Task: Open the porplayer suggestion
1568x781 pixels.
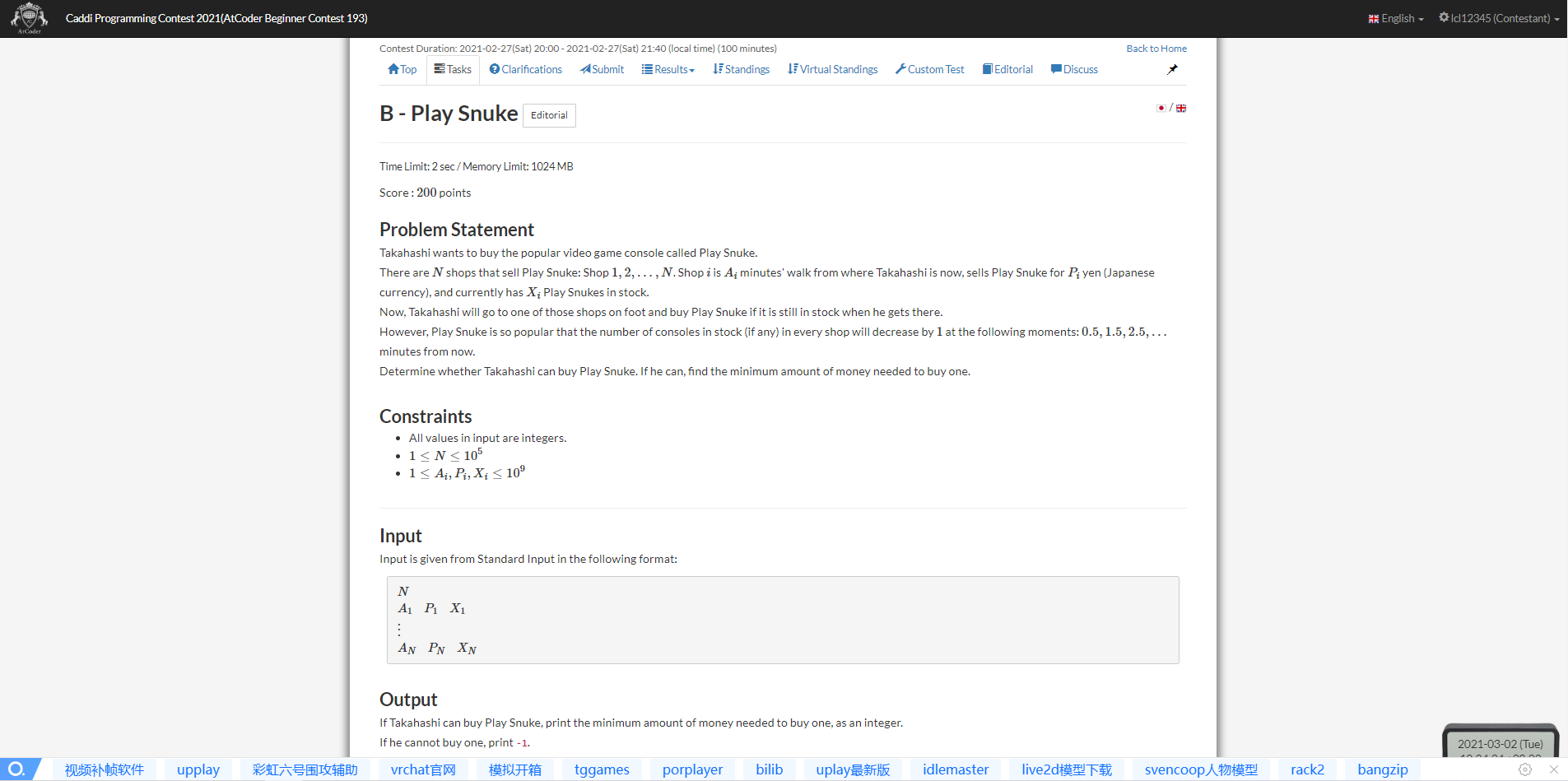Action: pyautogui.click(x=693, y=769)
